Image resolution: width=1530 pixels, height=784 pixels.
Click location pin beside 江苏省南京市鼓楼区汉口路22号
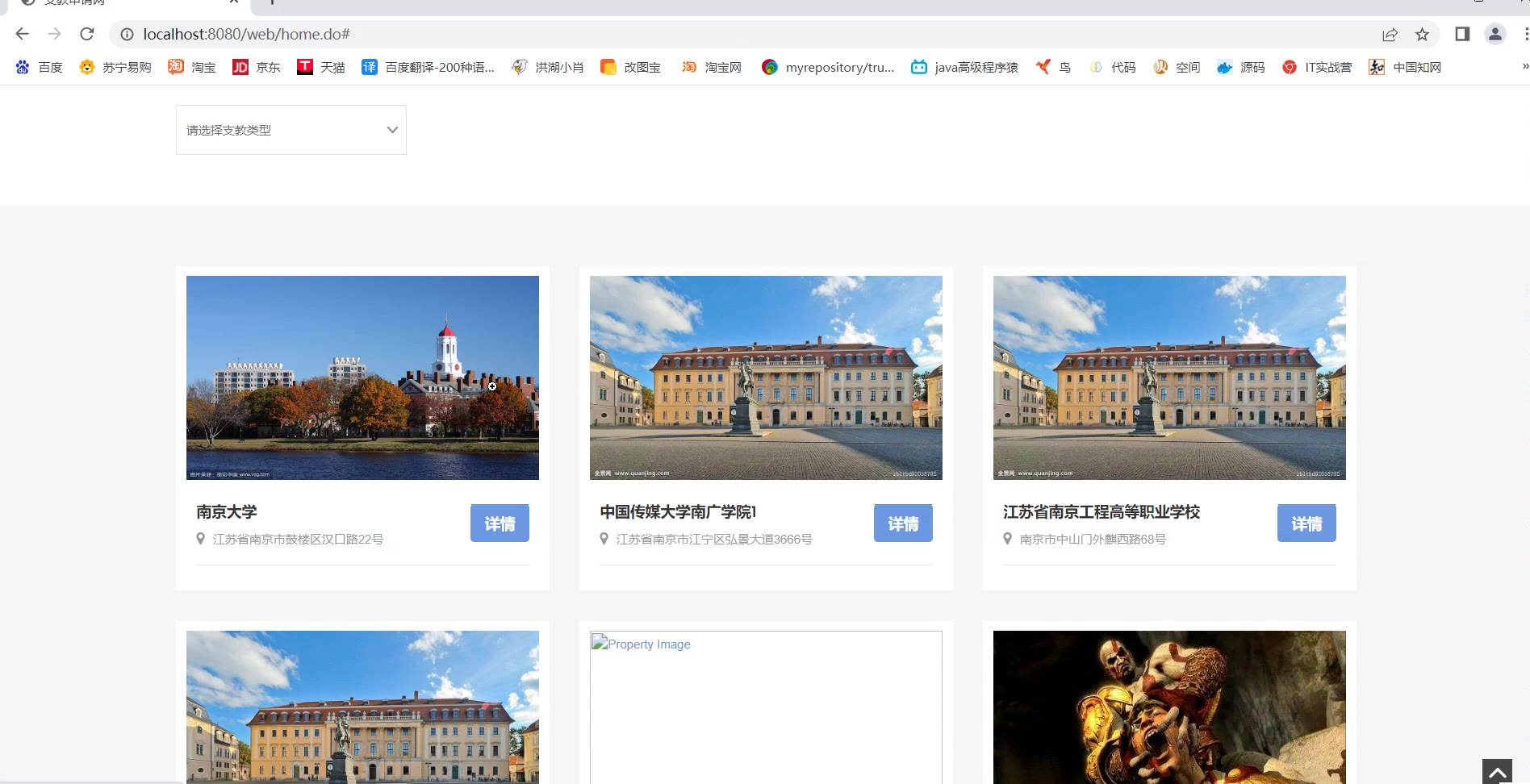[200, 539]
